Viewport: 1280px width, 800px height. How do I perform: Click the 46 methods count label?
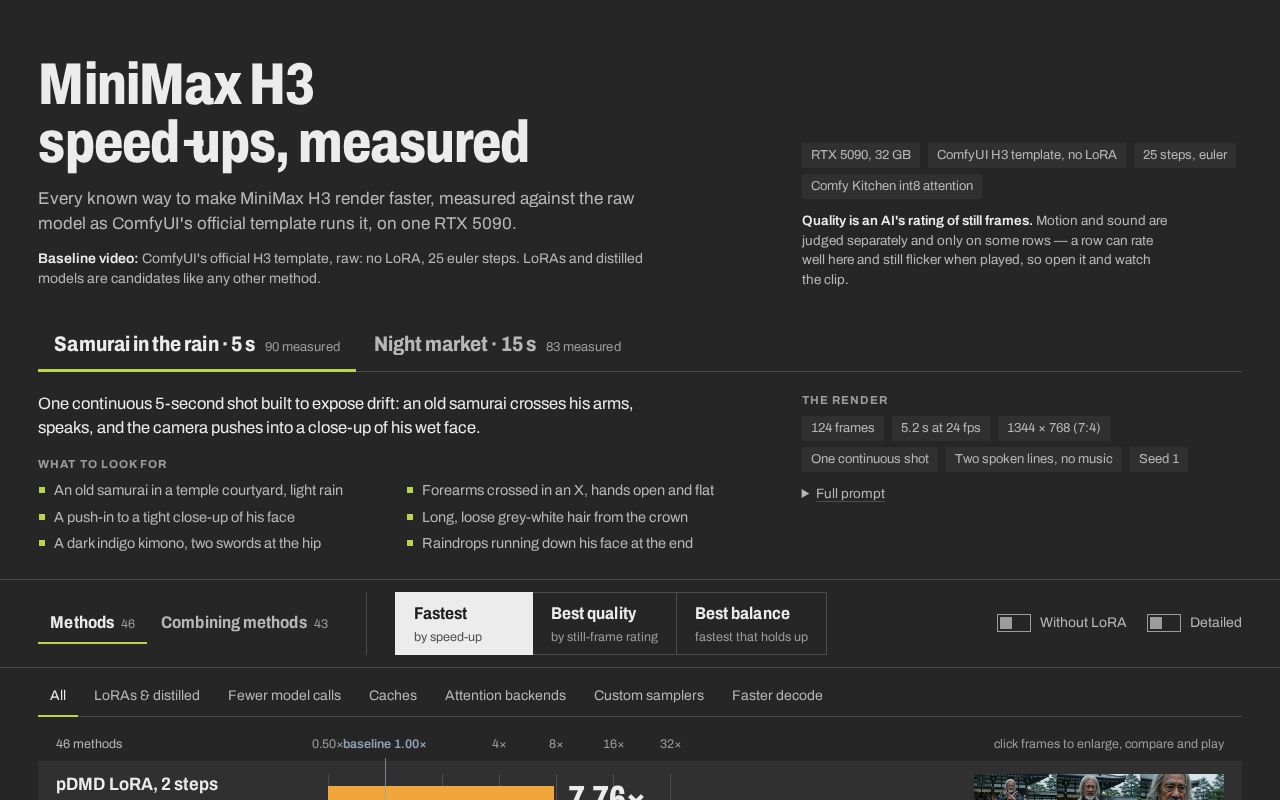pyautogui.click(x=89, y=744)
